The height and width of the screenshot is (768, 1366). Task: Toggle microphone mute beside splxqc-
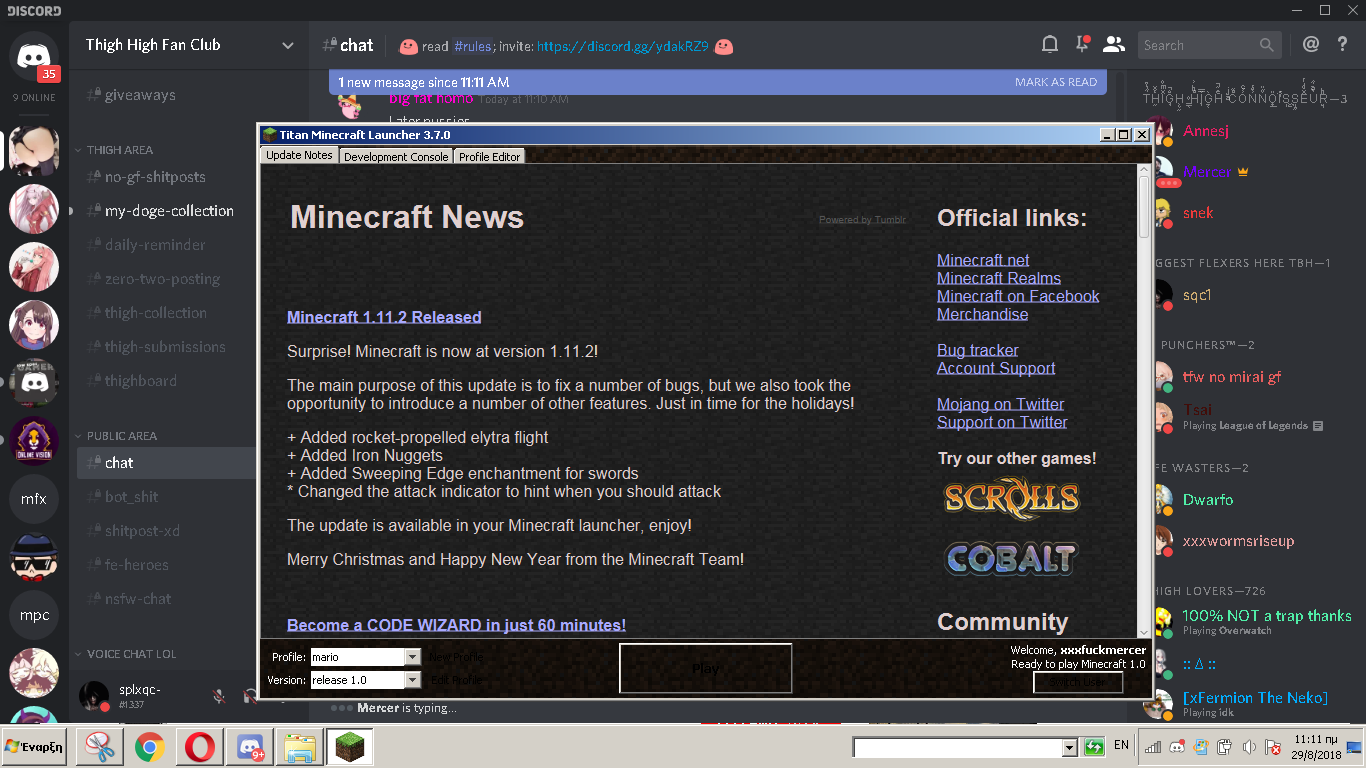[219, 695]
